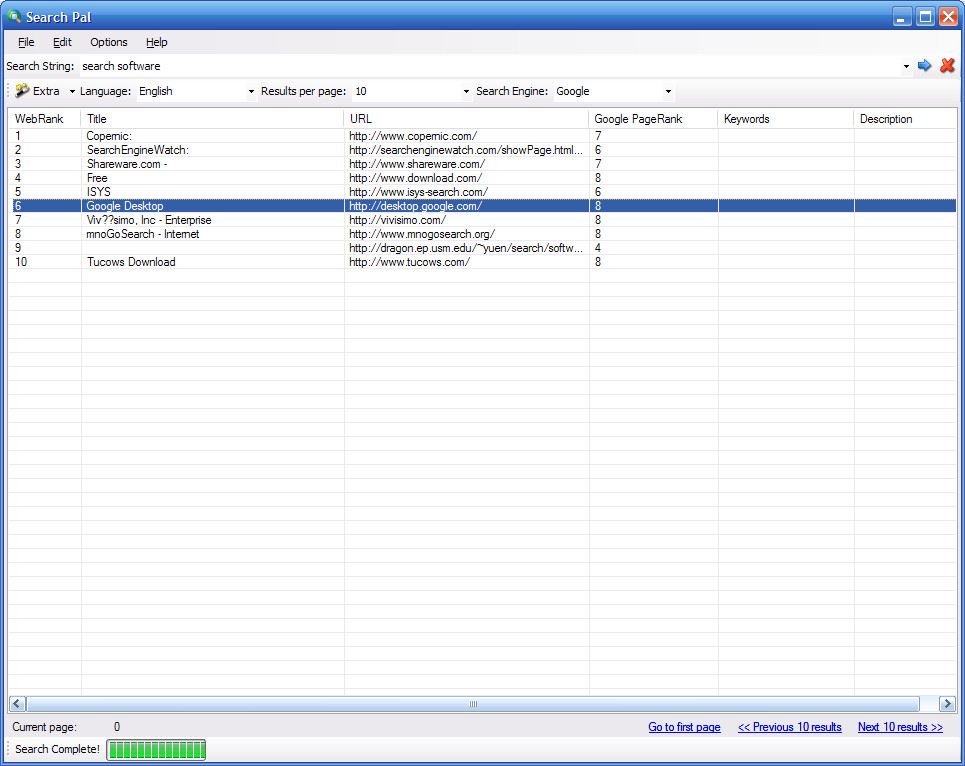Select the mnoGoSearch - Internet row
Screen dimensions: 965x766
point(482,234)
